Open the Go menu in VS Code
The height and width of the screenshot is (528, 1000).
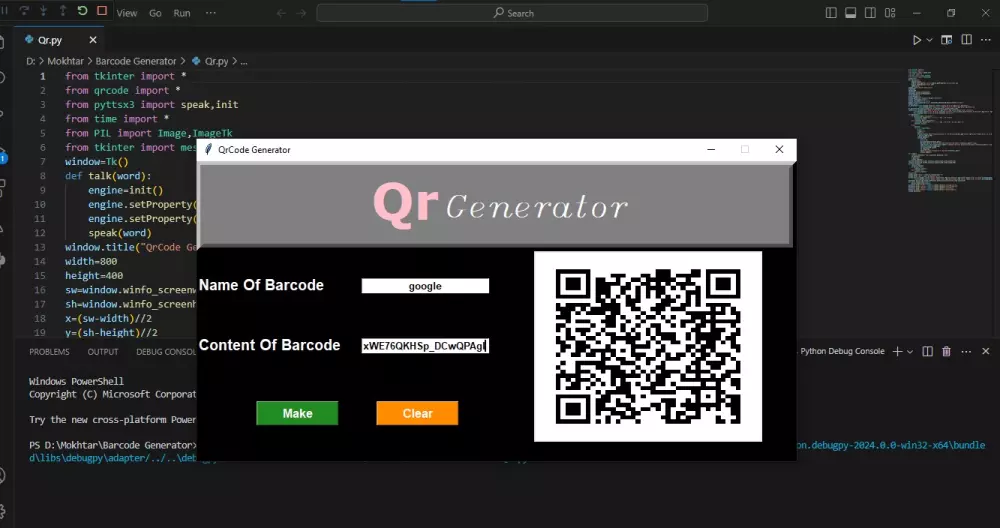[155, 13]
